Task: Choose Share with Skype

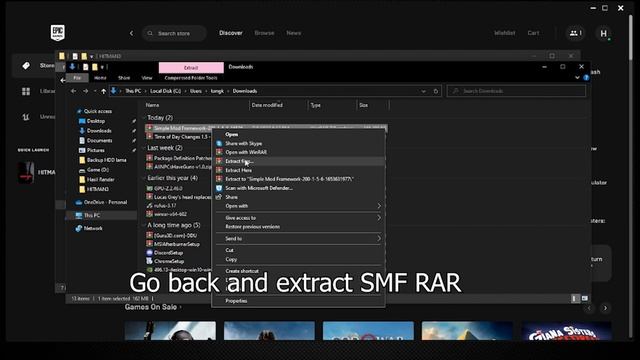Action: tap(299, 144)
